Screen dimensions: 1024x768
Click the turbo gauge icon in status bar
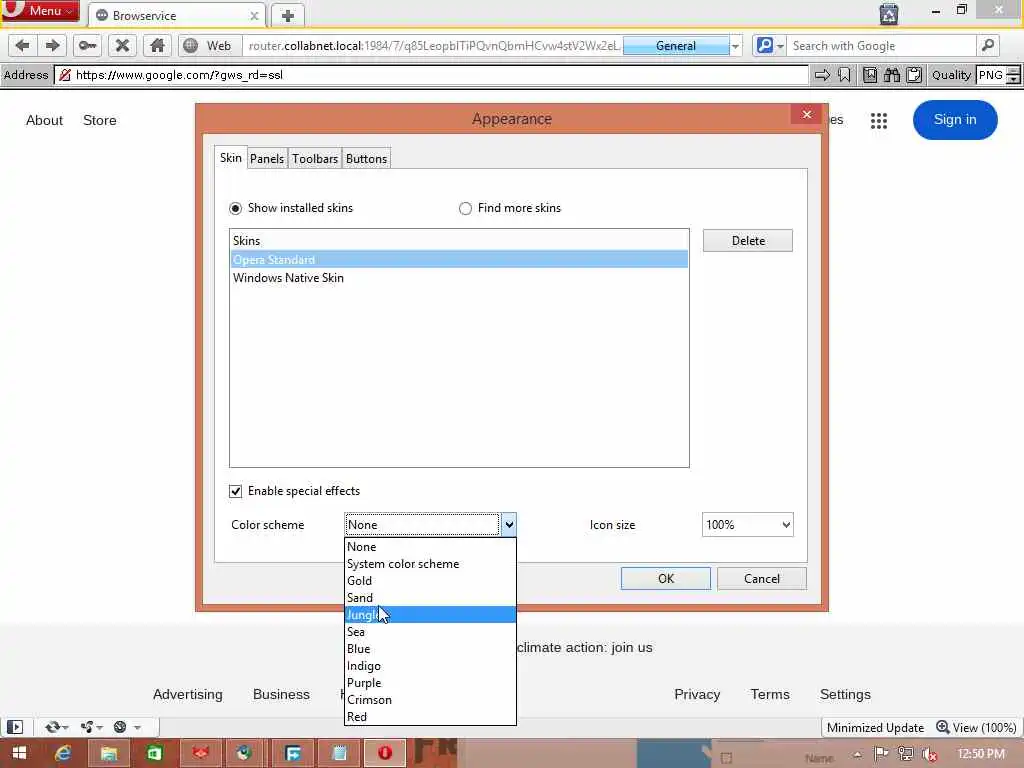point(120,727)
